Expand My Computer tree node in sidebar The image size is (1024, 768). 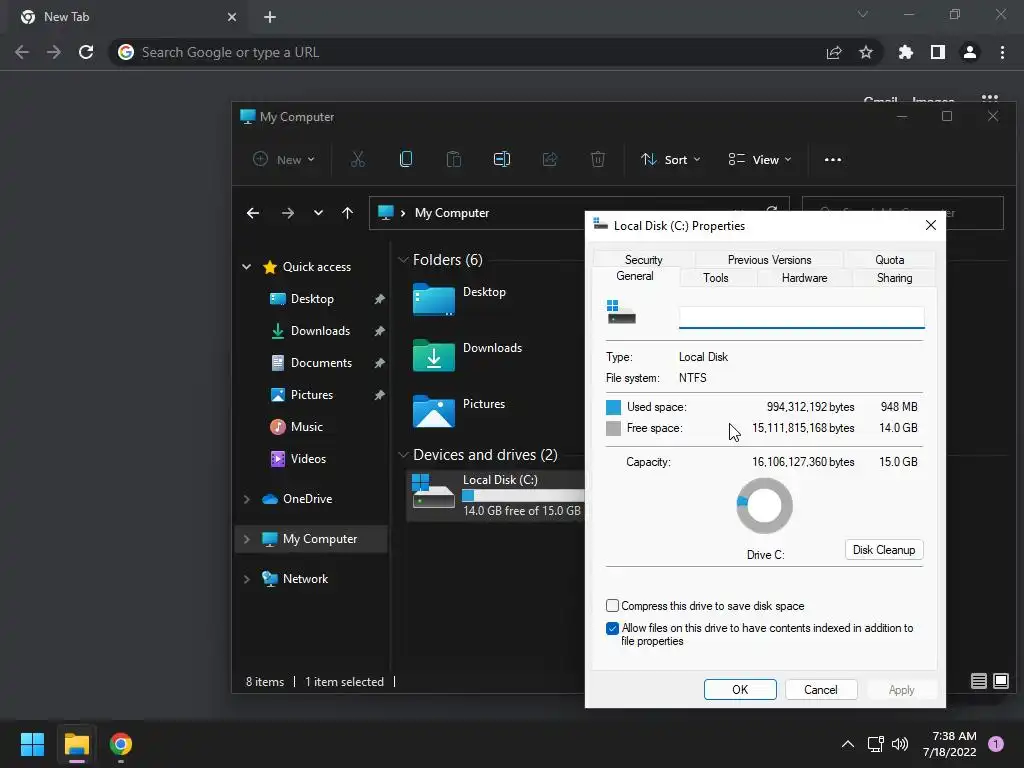click(246, 539)
